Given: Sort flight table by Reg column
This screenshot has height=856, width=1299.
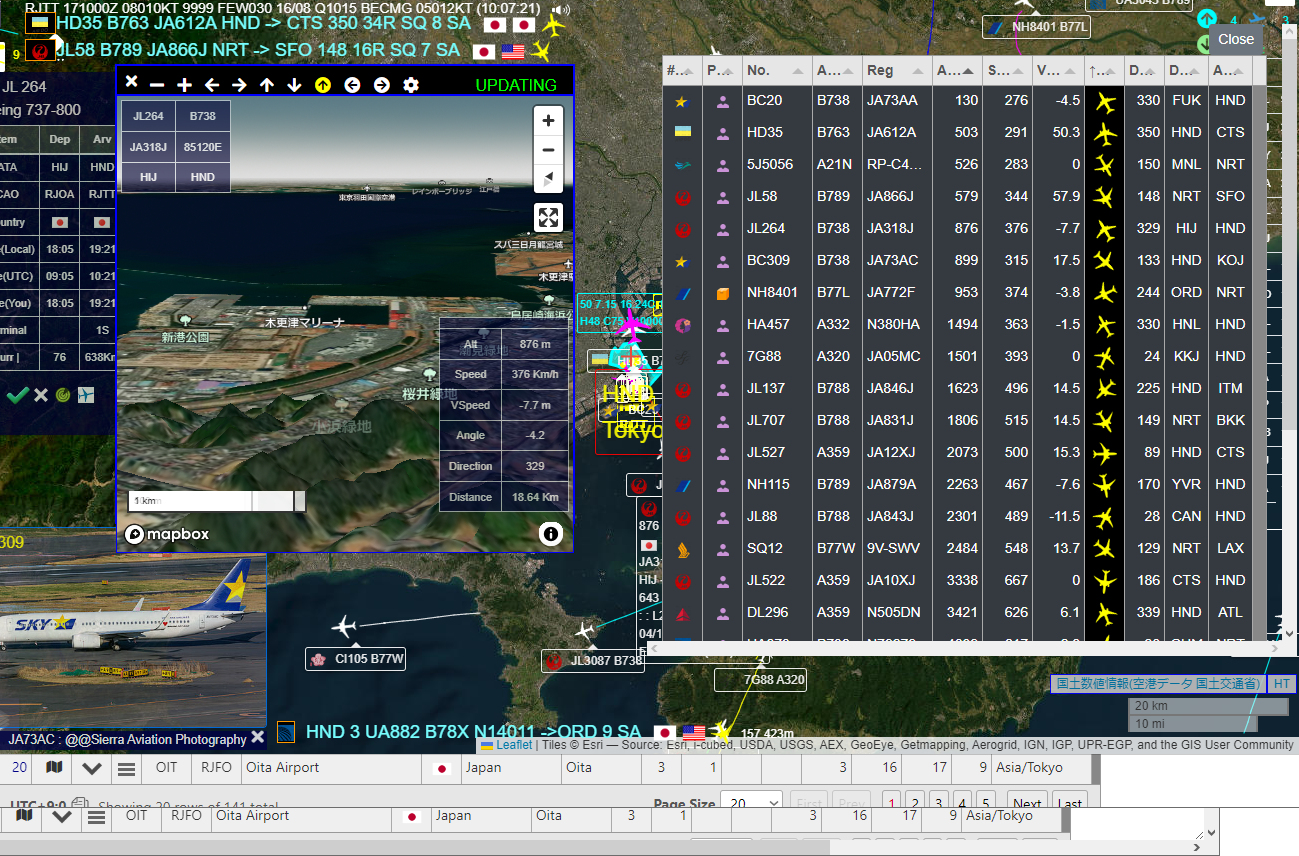Looking at the screenshot, I should click(895, 71).
